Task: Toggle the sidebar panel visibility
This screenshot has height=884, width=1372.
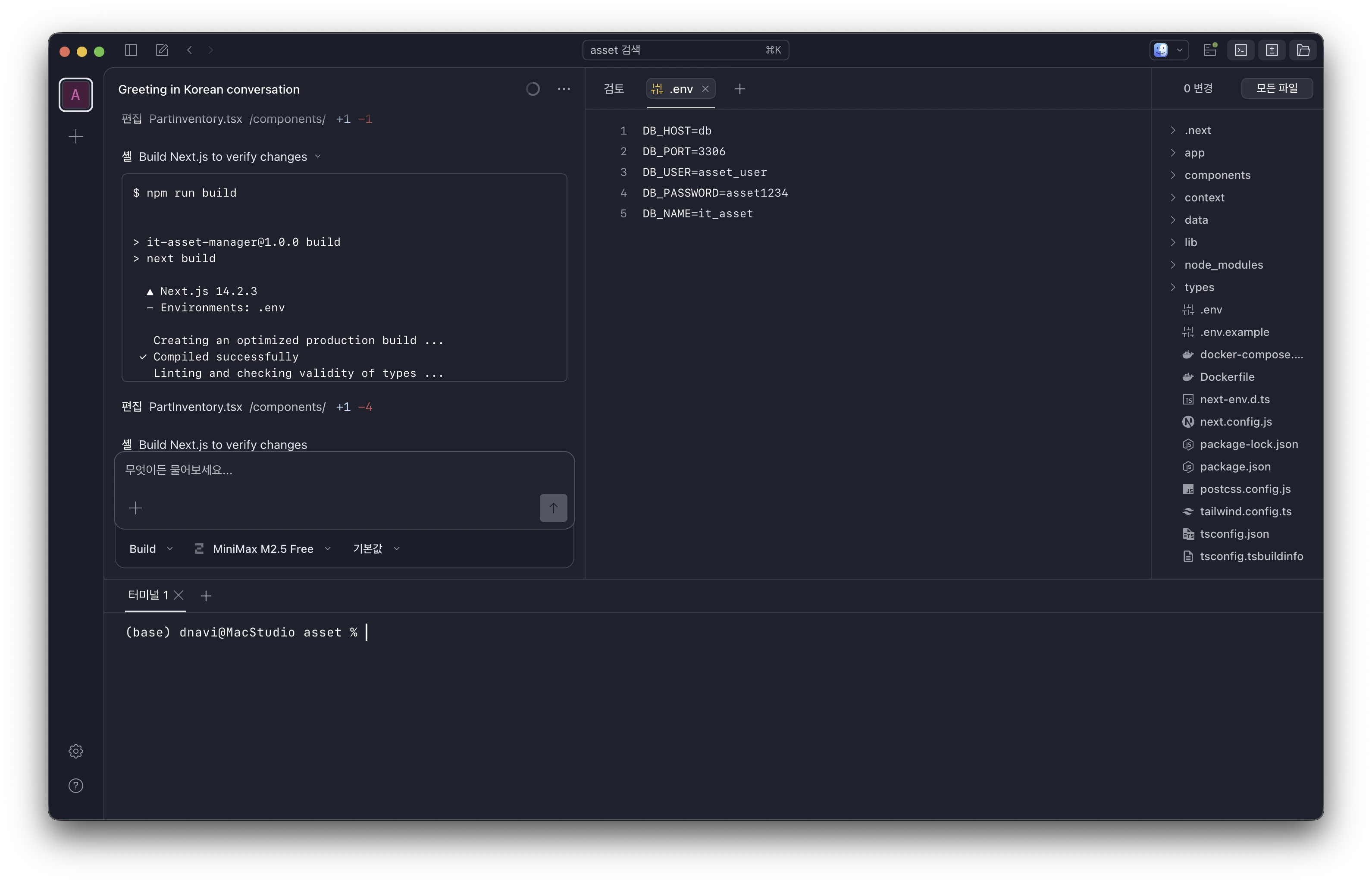Action: tap(130, 50)
